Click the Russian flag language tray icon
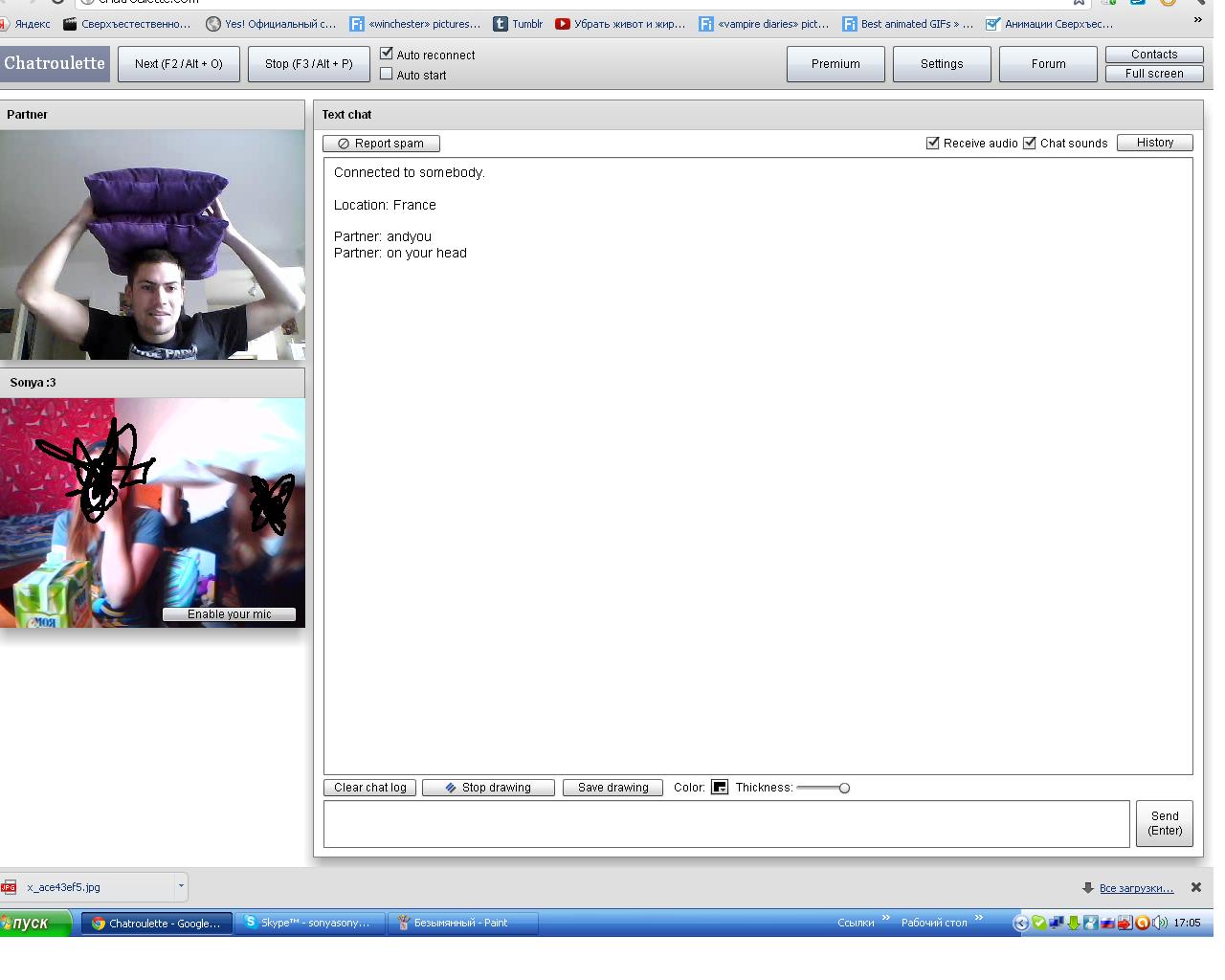 tap(1107, 924)
